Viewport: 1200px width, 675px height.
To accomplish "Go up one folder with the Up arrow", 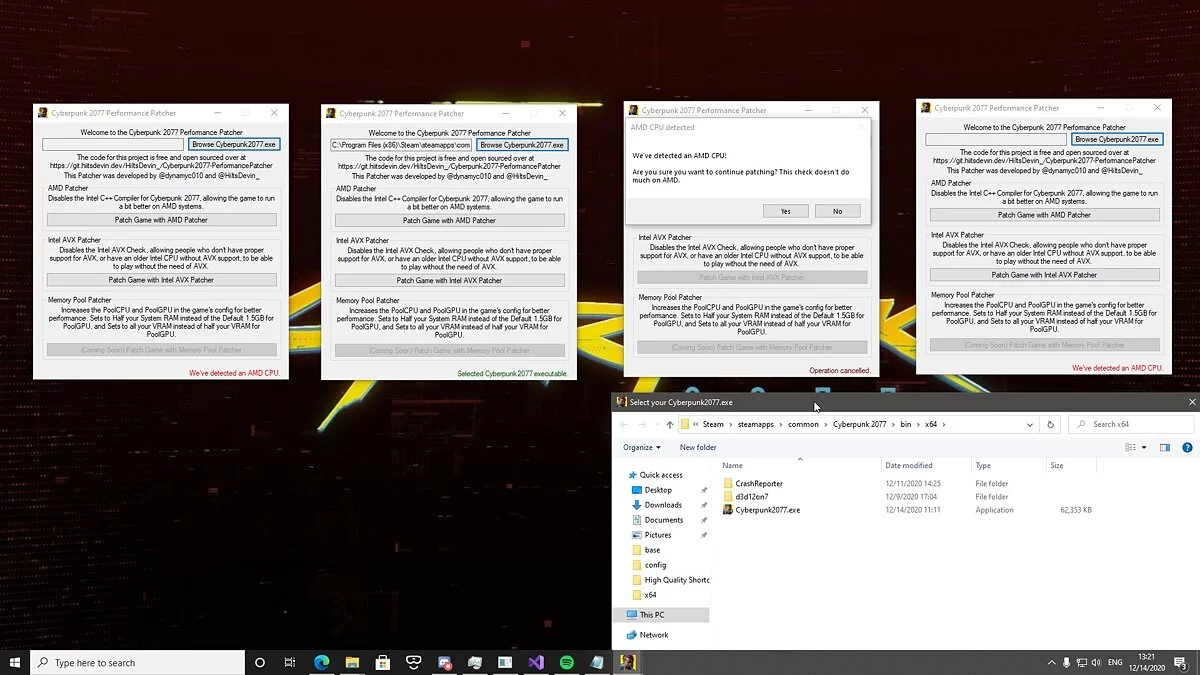I will (669, 424).
